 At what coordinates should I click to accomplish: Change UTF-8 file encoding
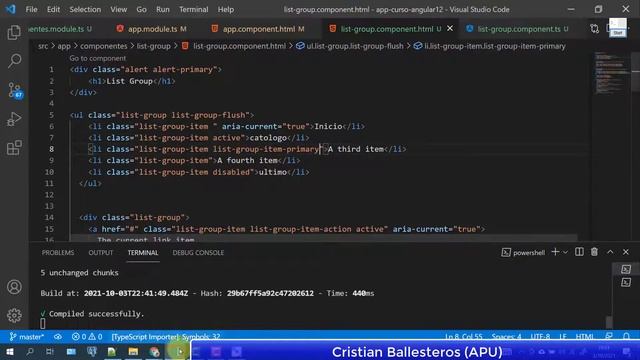point(540,337)
